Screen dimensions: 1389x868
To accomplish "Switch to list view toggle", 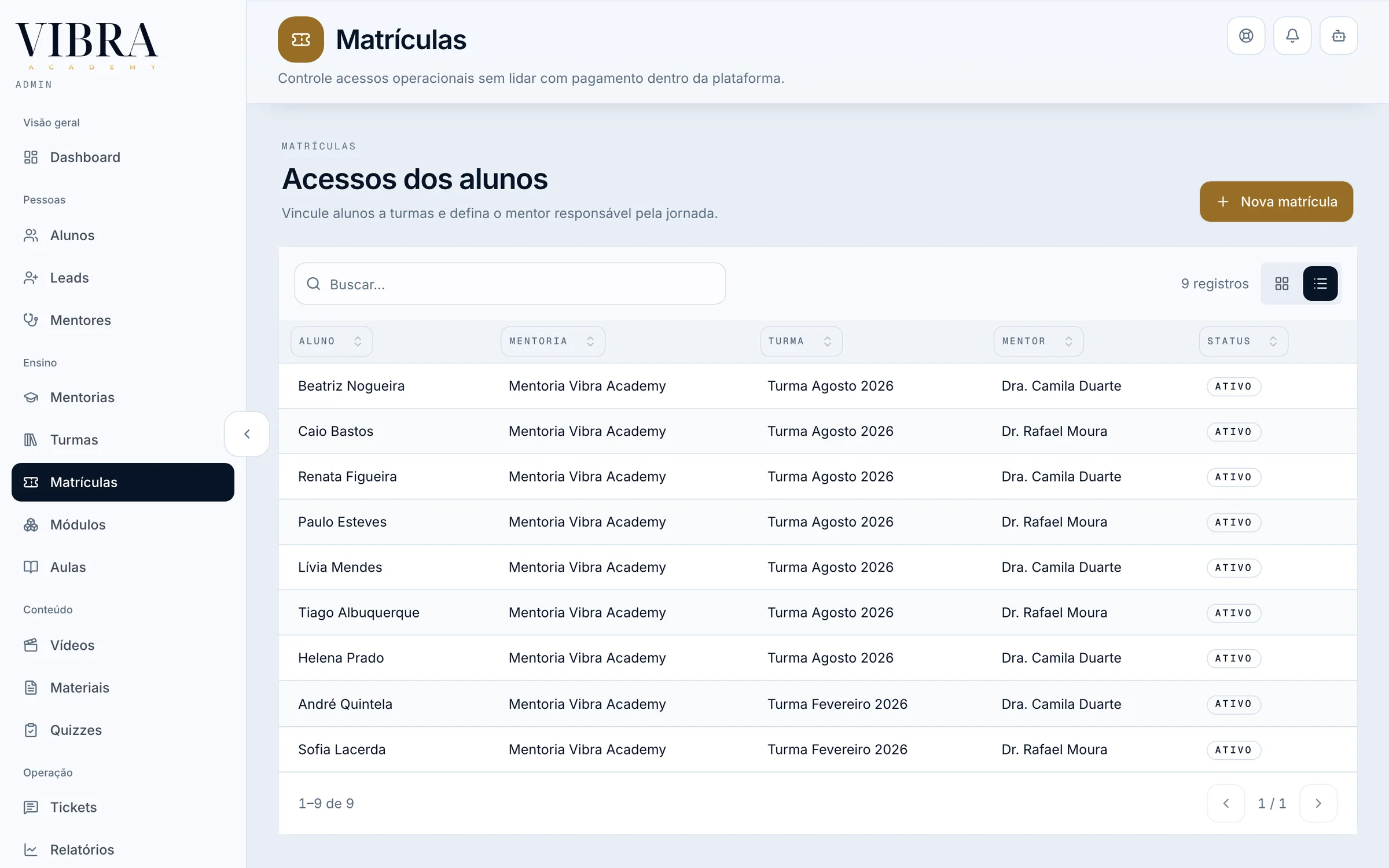I will [1320, 284].
